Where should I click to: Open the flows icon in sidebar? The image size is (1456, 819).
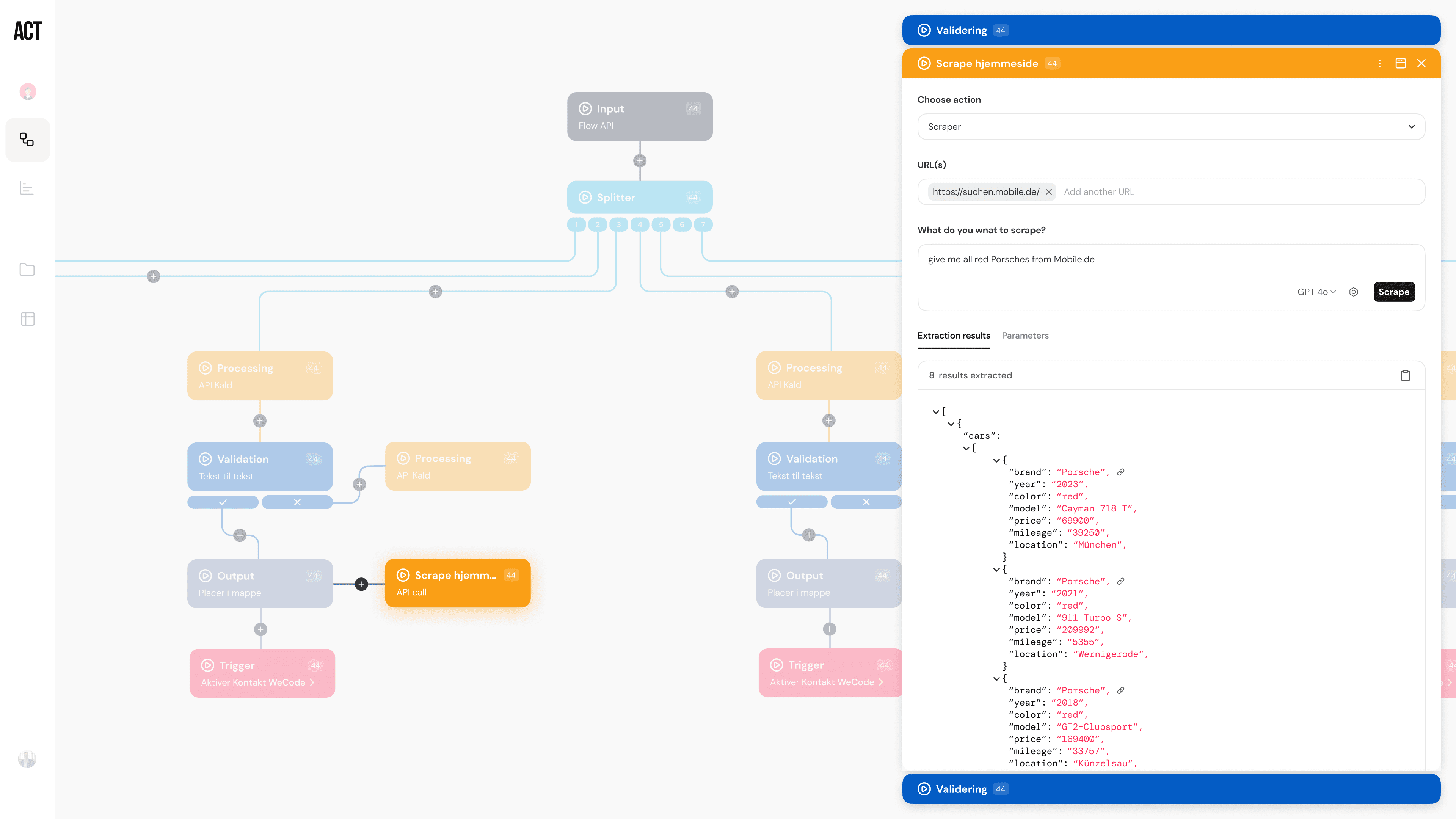click(x=27, y=140)
